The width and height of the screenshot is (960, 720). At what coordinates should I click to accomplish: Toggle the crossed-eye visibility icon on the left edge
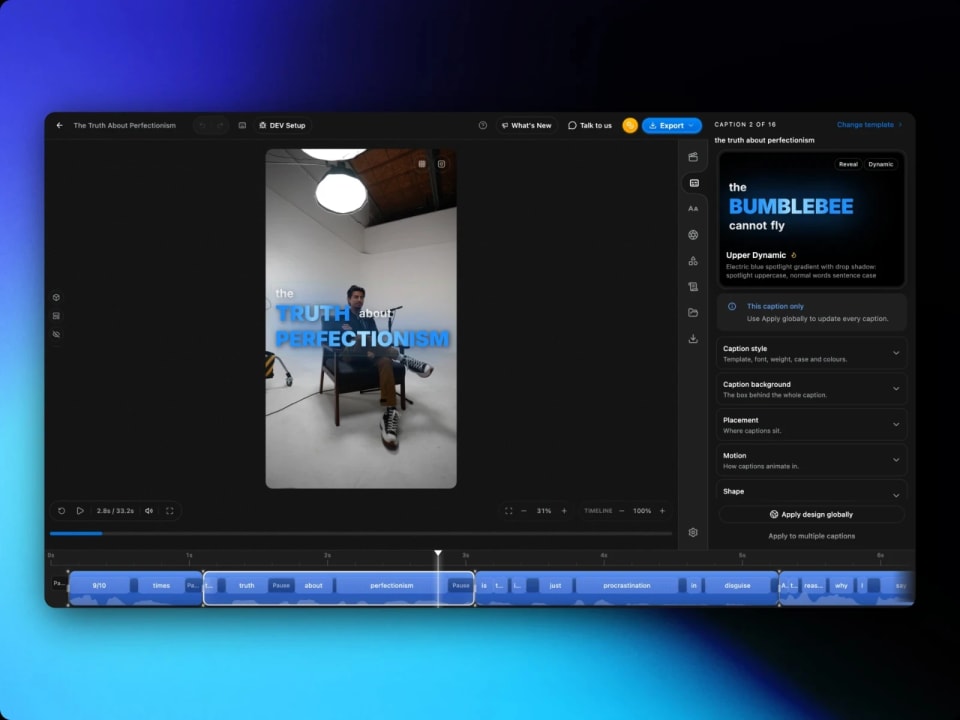[x=56, y=334]
